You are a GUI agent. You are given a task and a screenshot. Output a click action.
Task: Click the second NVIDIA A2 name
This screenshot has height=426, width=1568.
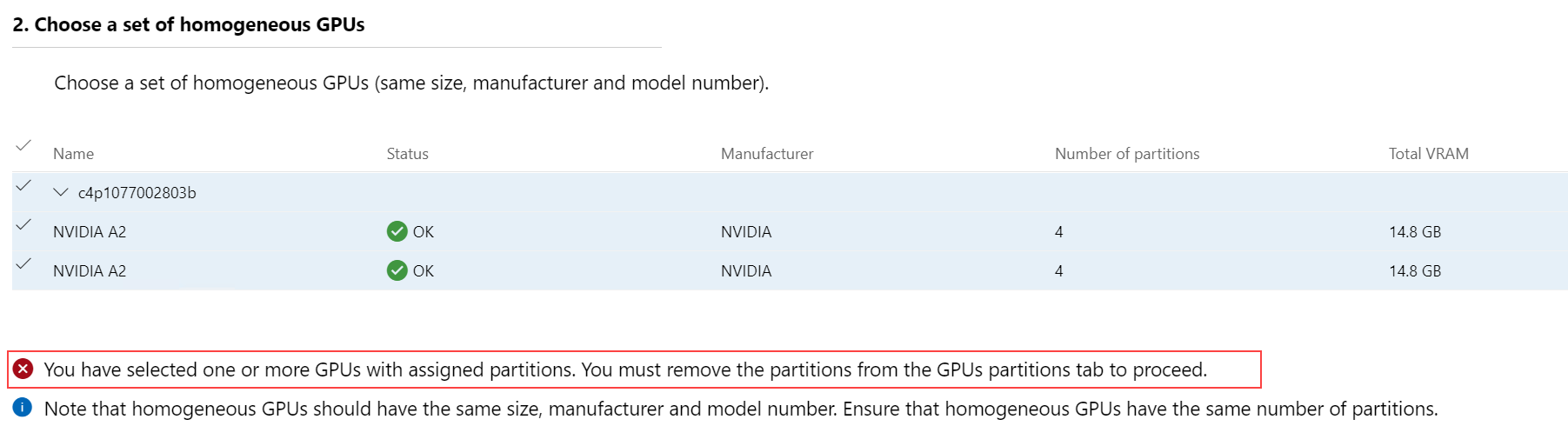[90, 271]
